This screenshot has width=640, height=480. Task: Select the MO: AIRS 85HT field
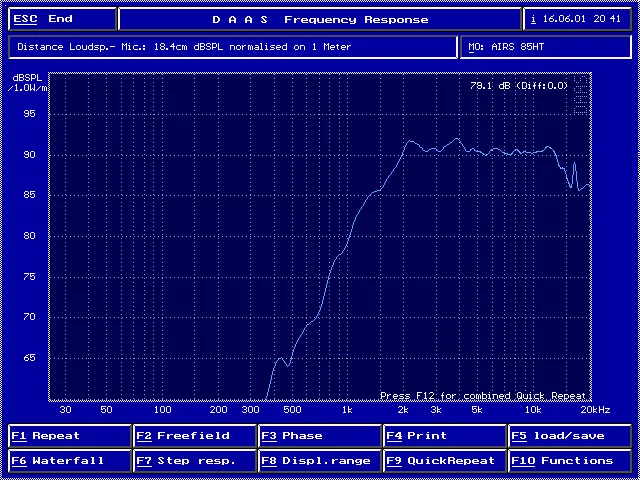click(546, 47)
